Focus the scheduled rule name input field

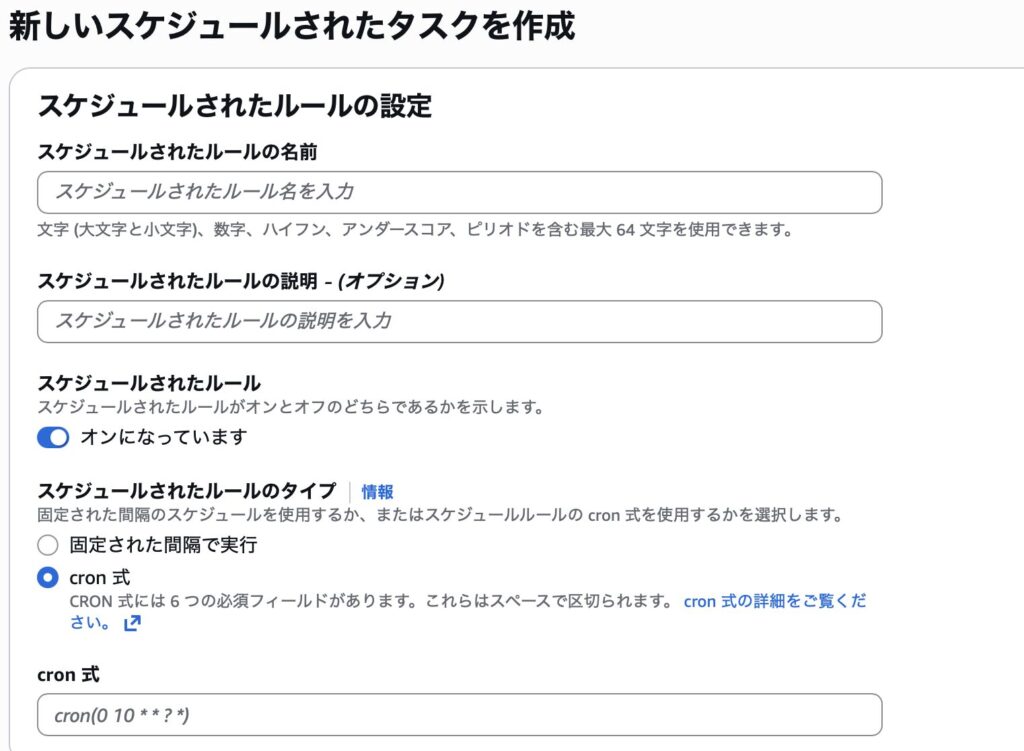pos(459,192)
